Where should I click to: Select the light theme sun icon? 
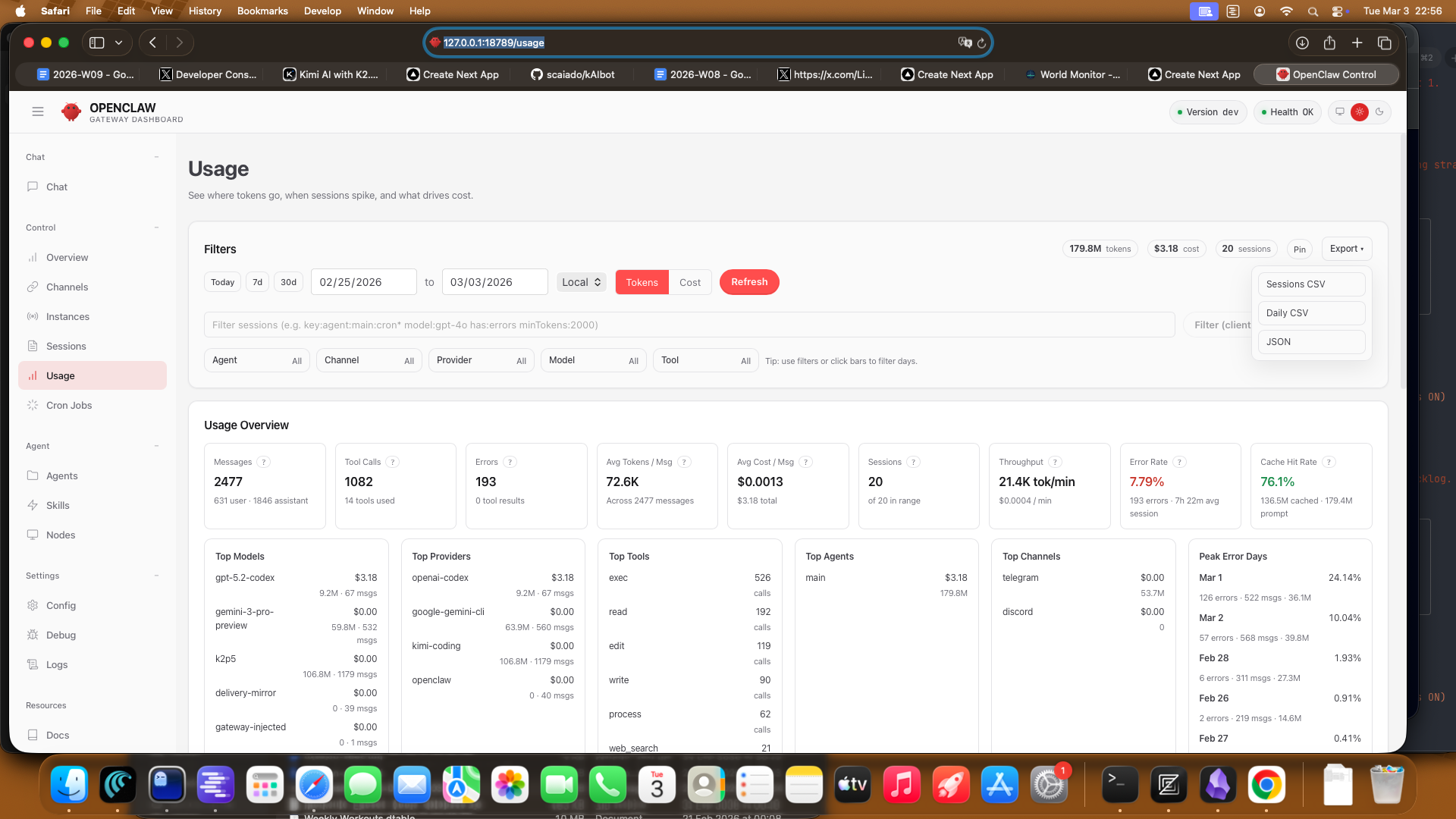coord(1360,112)
